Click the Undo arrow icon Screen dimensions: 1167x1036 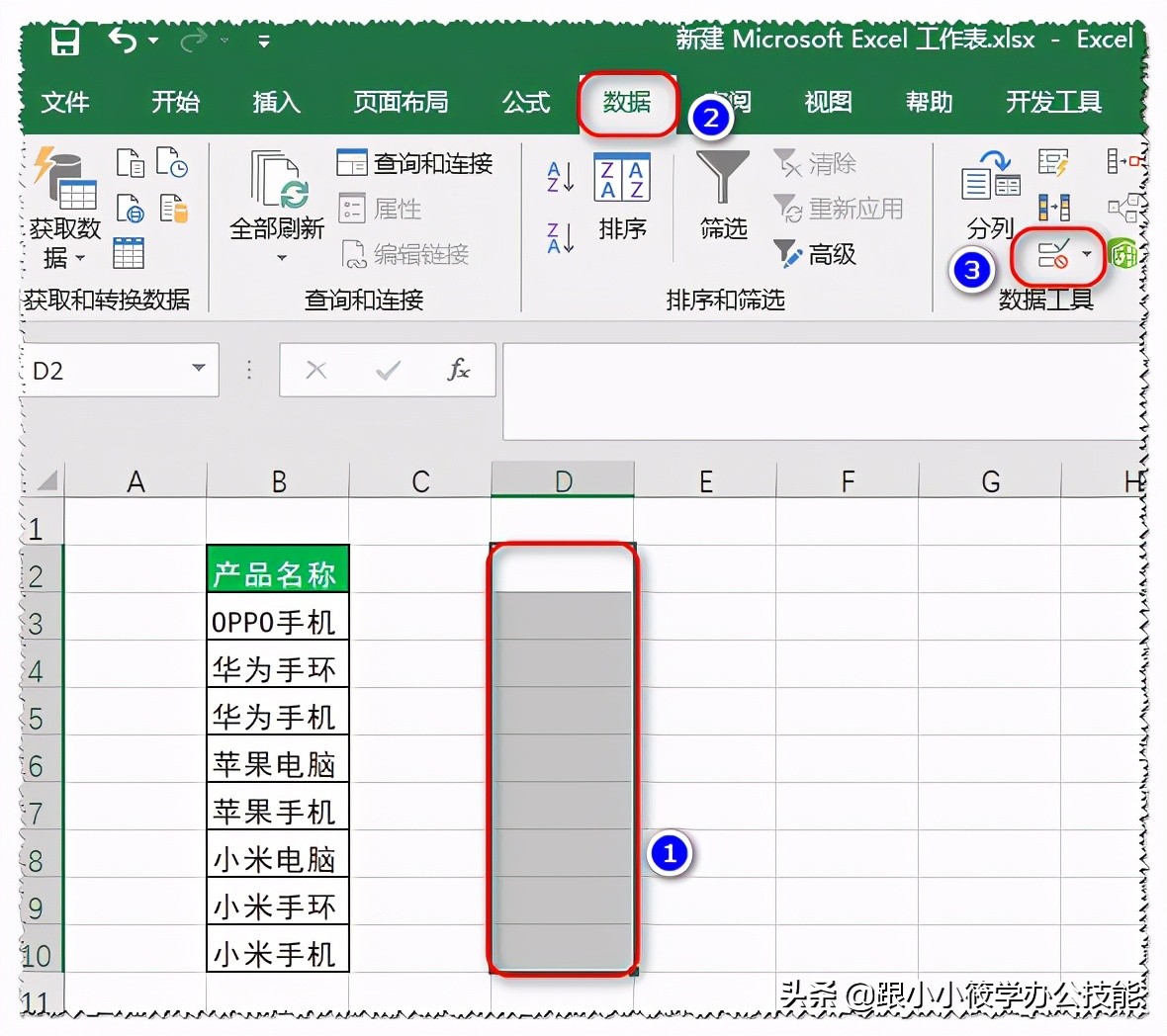[122, 40]
